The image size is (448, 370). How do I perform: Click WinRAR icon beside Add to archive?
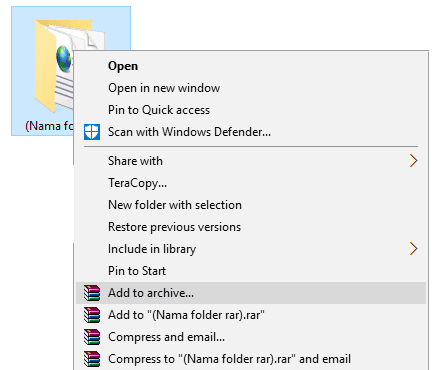(92, 293)
